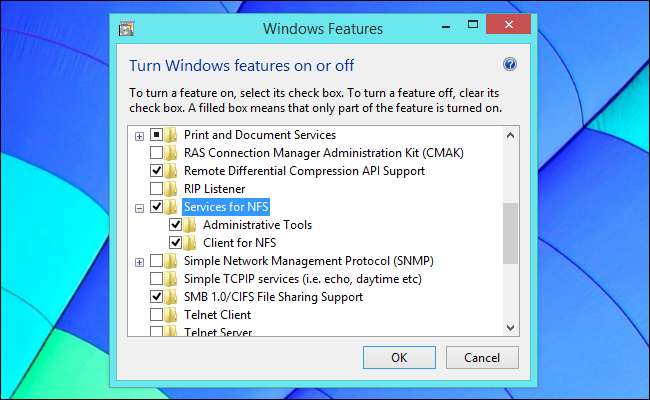Turn off SMB 1.0/CIFS File Sharing Support

[x=155, y=297]
